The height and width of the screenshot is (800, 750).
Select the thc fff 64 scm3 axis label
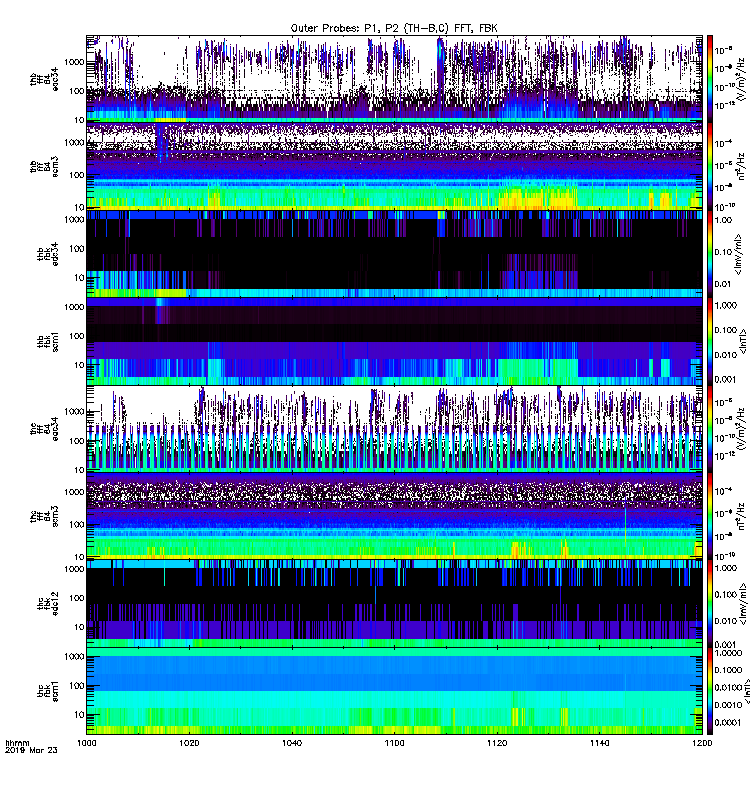click(44, 516)
